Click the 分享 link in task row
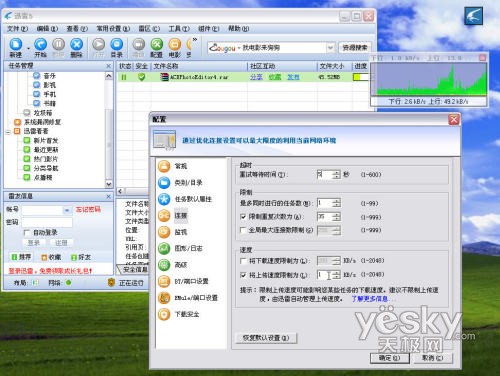The image size is (500, 376). [256, 77]
